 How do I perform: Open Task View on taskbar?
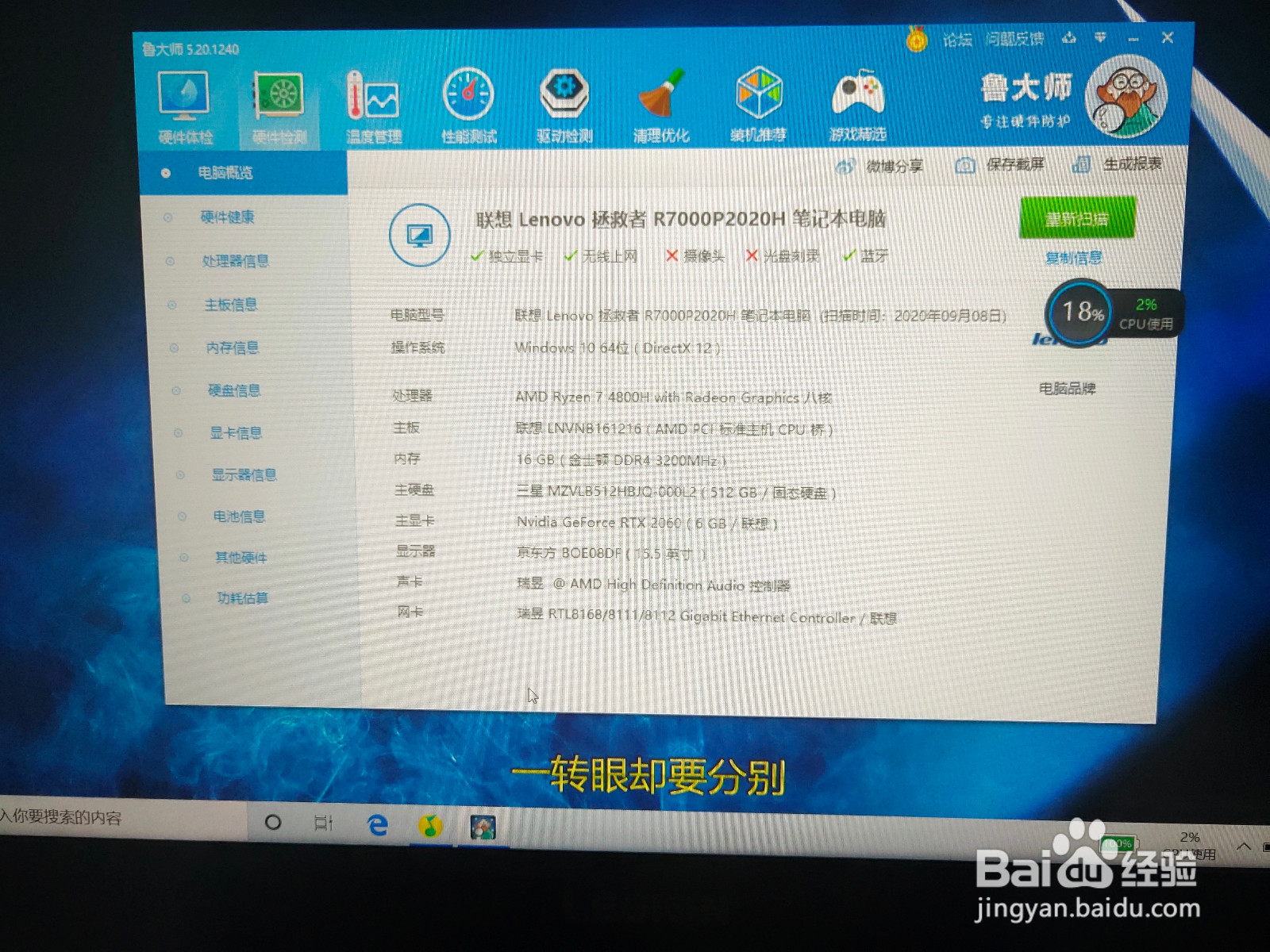click(323, 823)
